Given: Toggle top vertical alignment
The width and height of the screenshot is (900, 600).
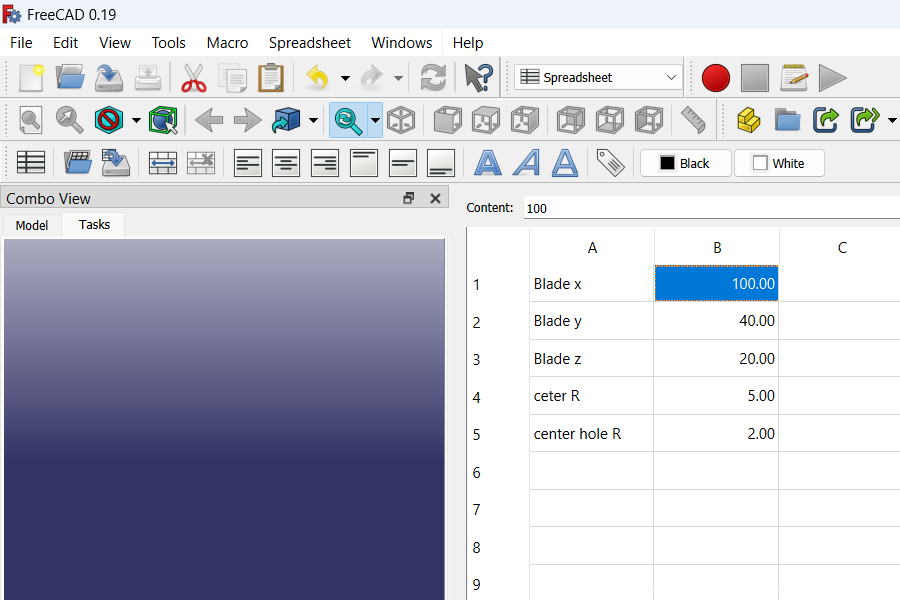Looking at the screenshot, I should [362, 161].
